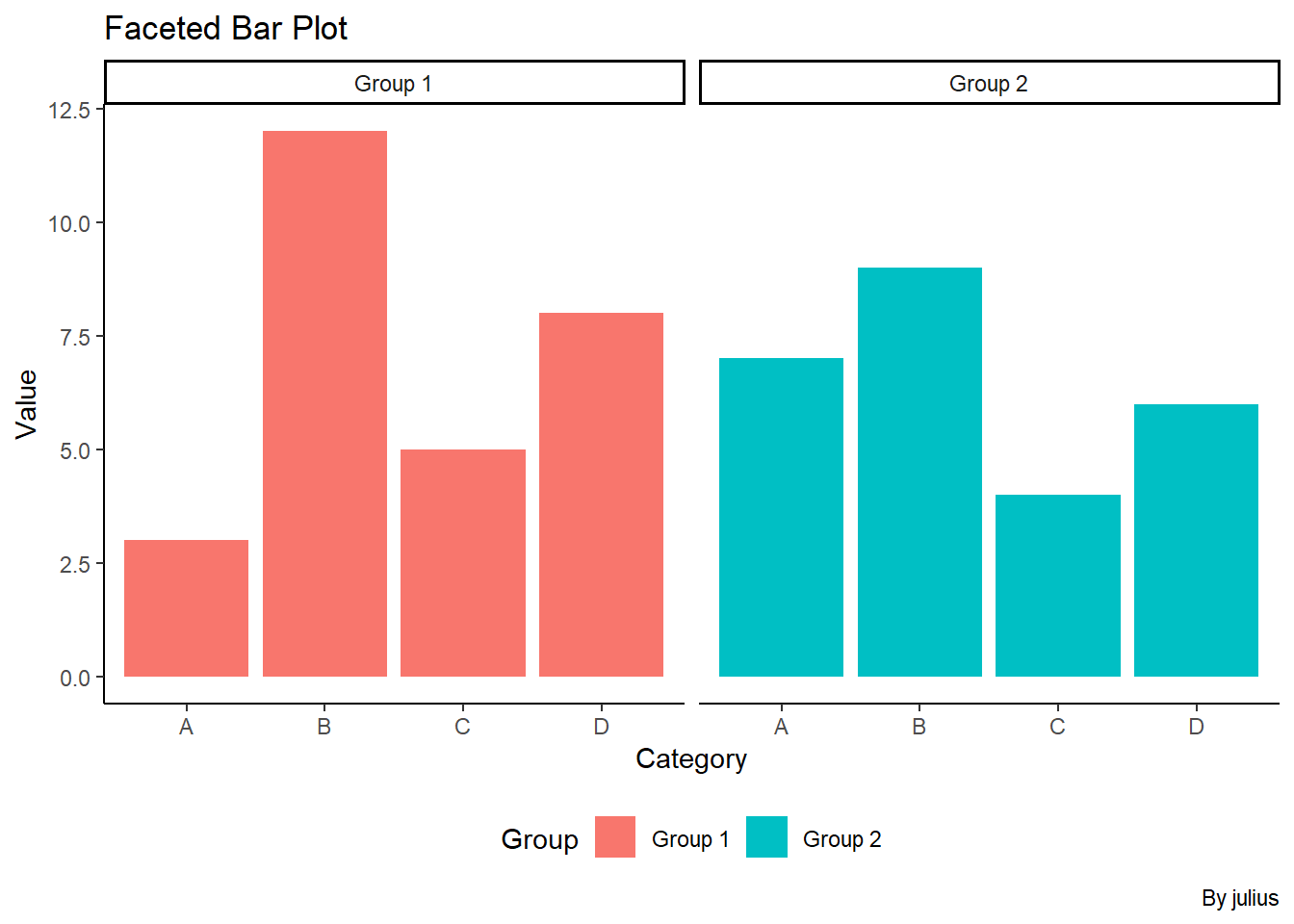Click the 12.5 y-axis tick label
1294x924 pixels.
point(69,111)
